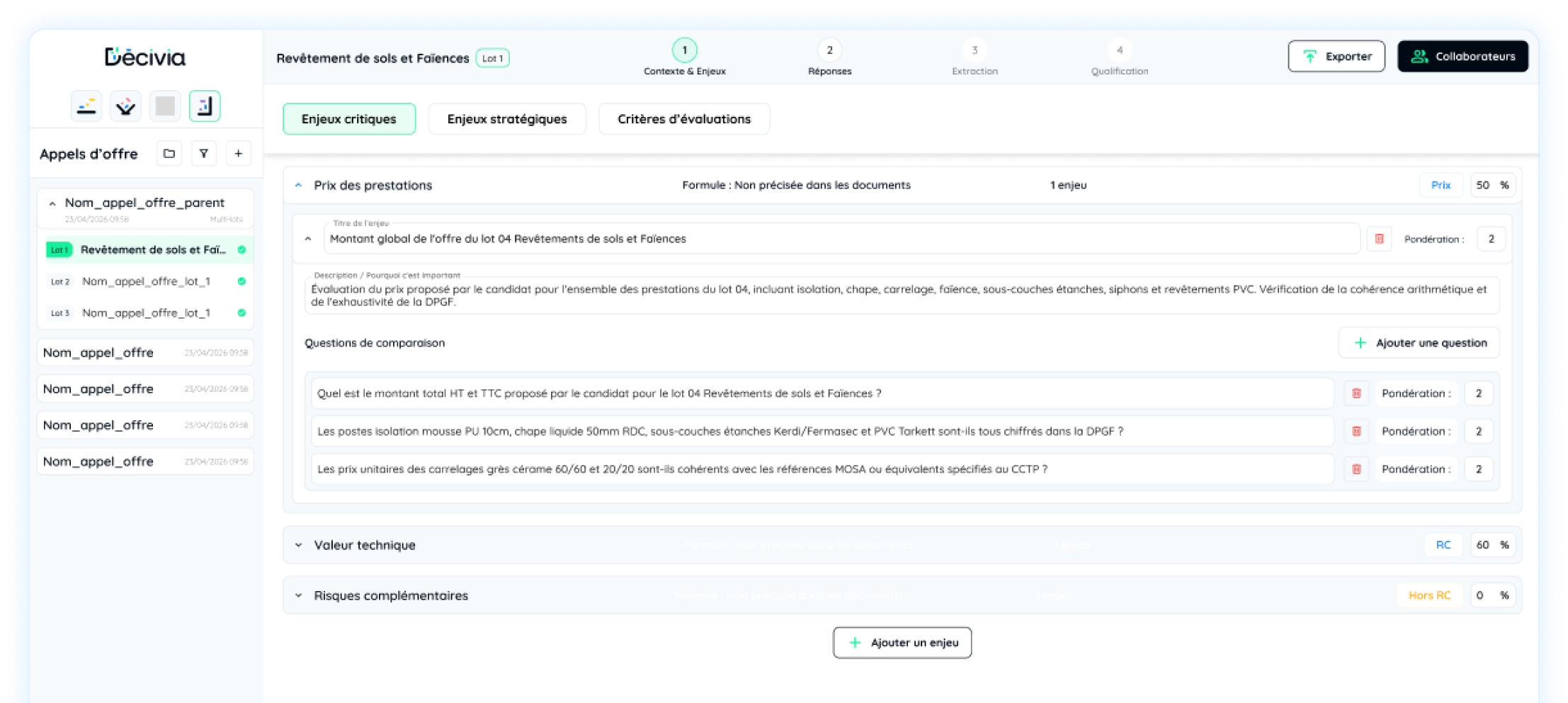Viewport: 1568px width, 703px height.
Task: Open the Collaborateurs button
Action: click(1462, 56)
